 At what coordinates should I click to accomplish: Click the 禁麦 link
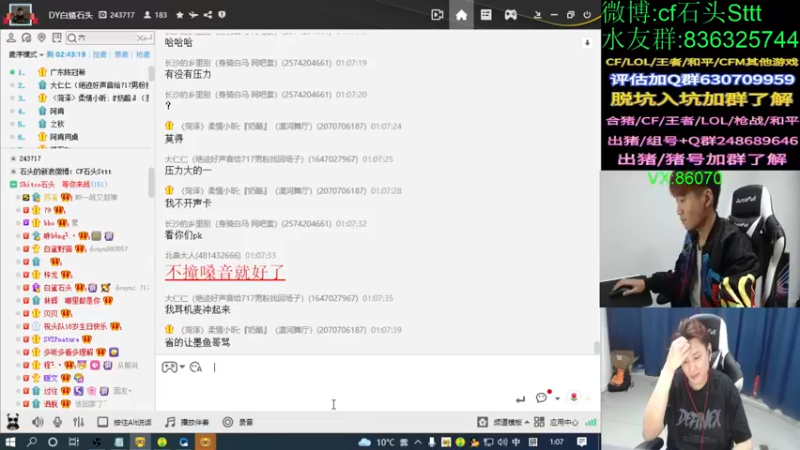[121, 55]
